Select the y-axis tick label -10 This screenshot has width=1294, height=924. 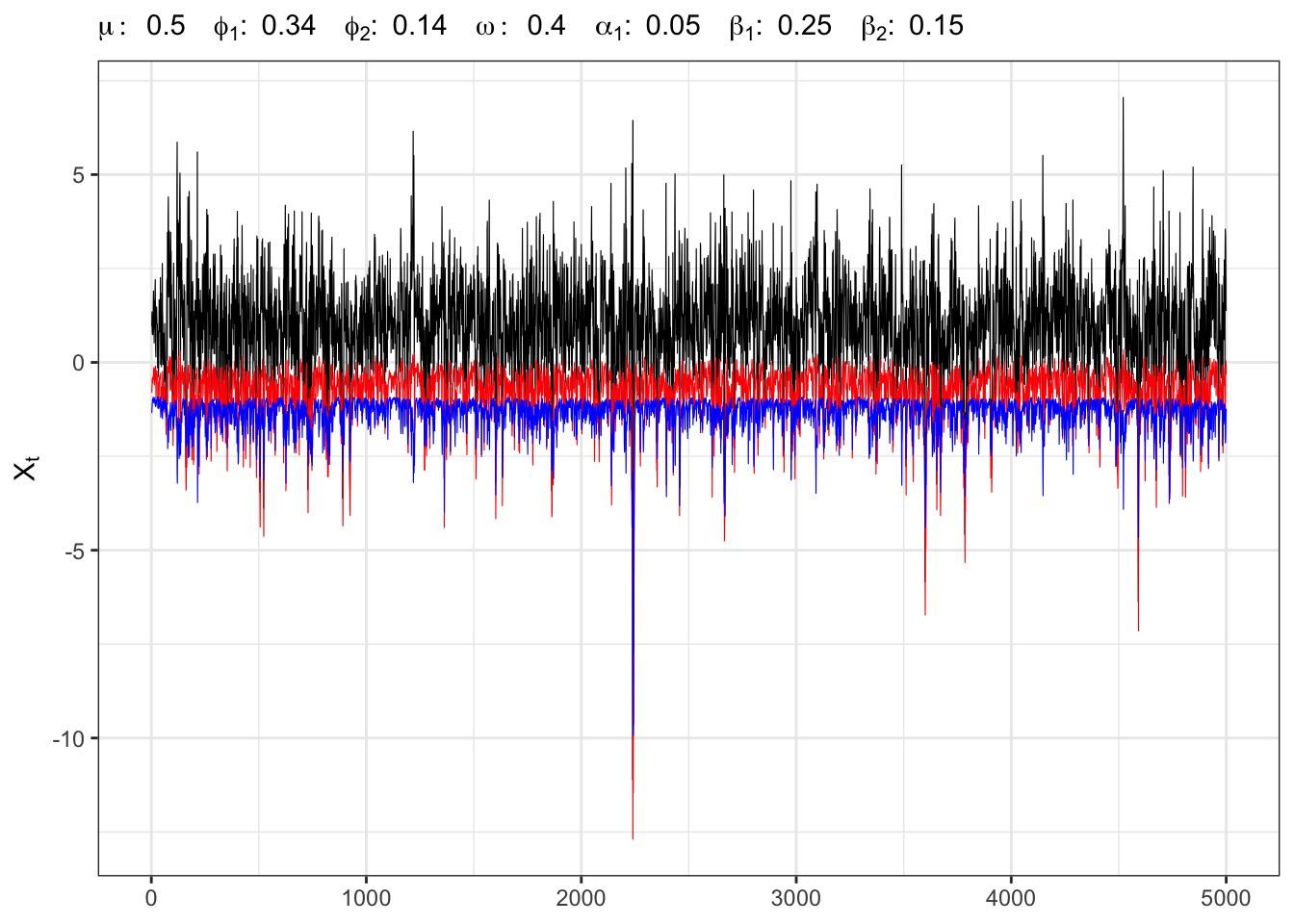[69, 738]
